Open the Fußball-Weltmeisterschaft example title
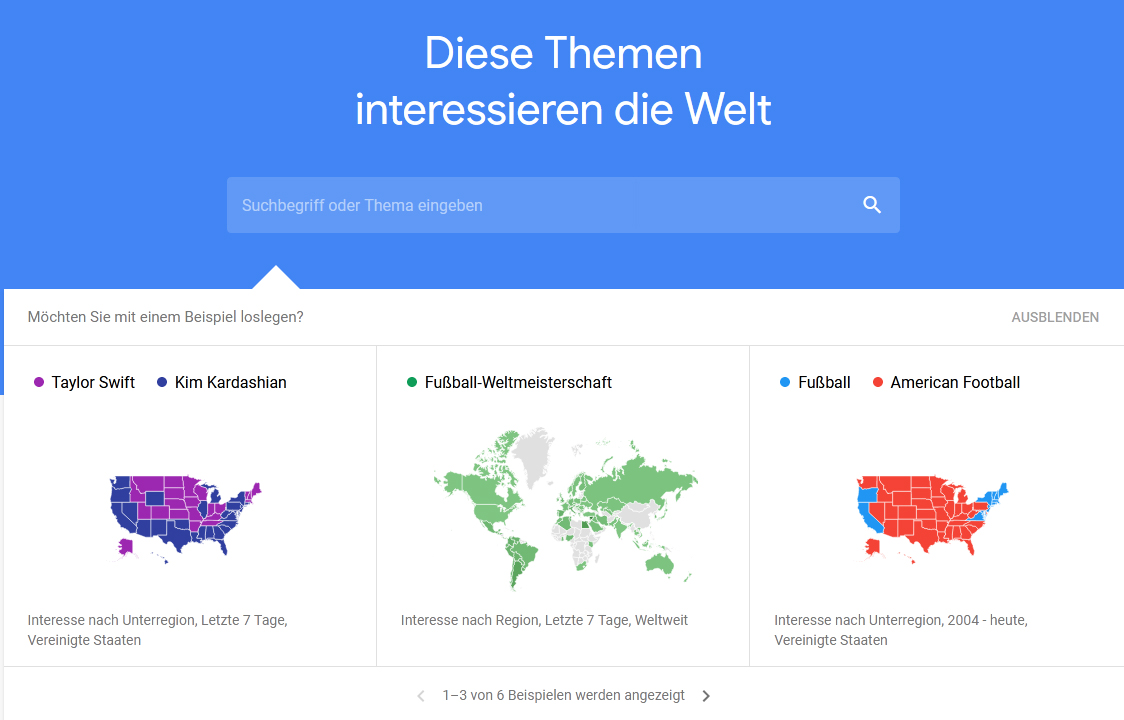 [x=518, y=382]
